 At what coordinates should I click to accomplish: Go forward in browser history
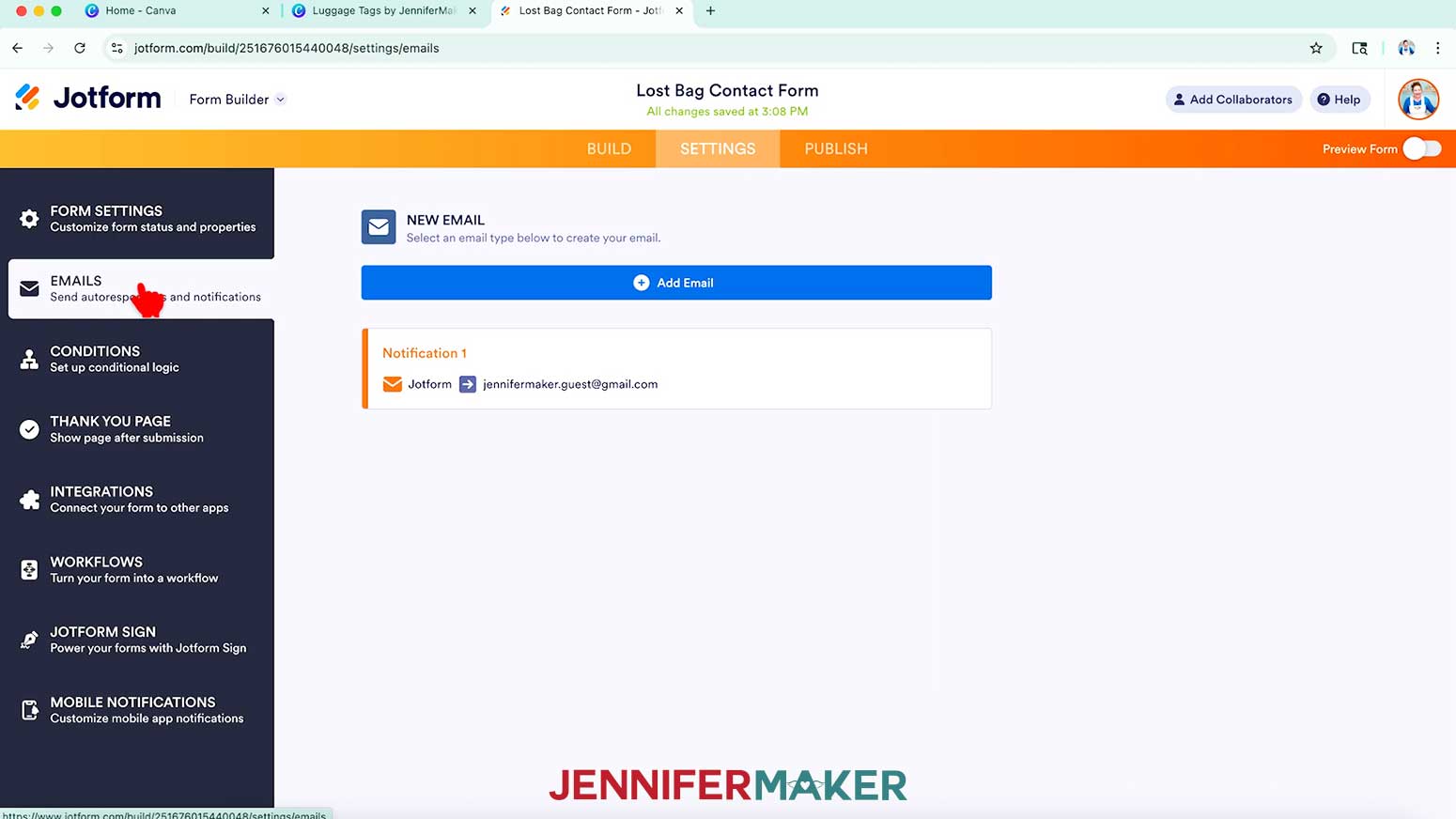point(48,48)
